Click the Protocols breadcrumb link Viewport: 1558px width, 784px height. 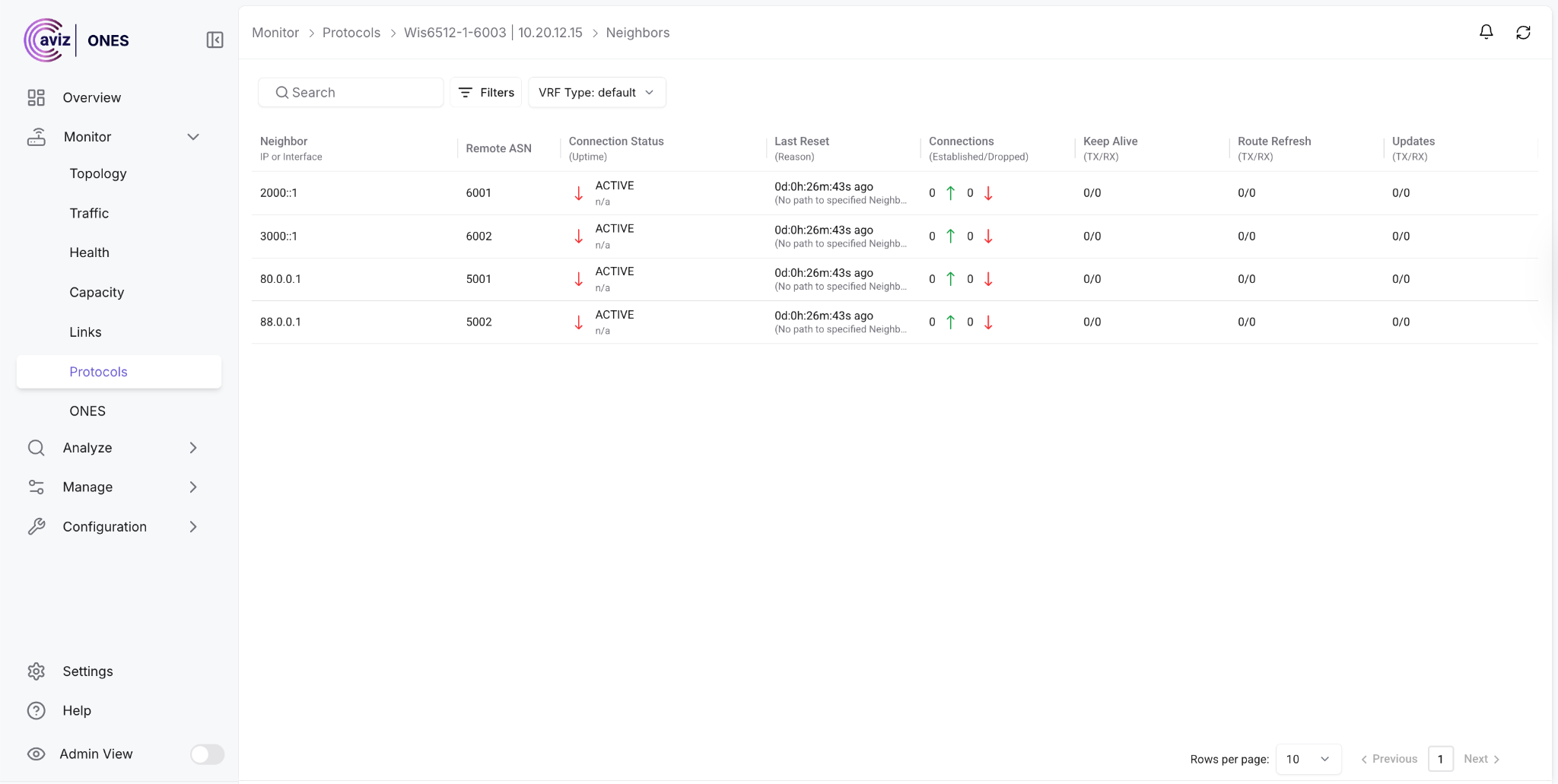click(x=351, y=33)
